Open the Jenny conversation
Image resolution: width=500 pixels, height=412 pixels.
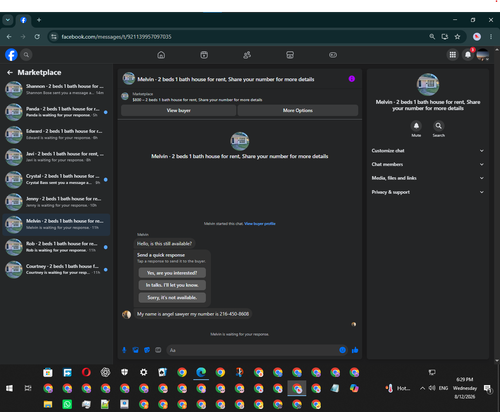pos(56,202)
